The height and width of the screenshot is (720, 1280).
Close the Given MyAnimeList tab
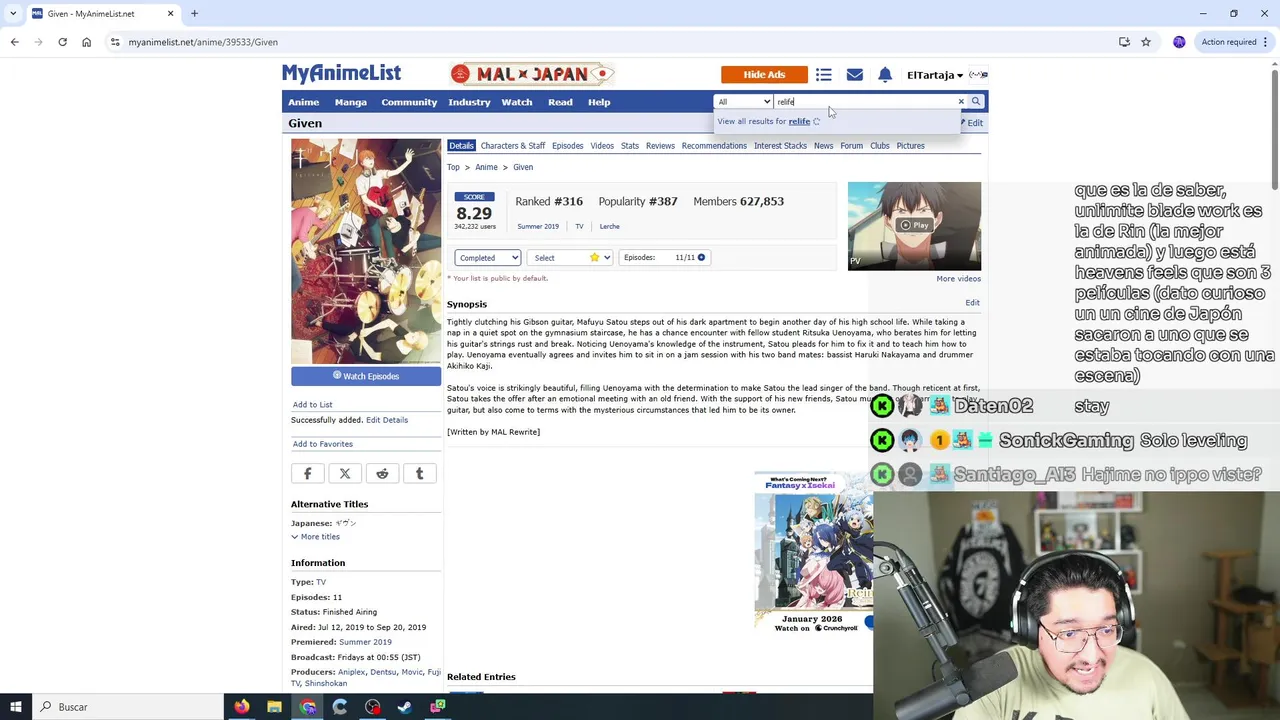170,14
